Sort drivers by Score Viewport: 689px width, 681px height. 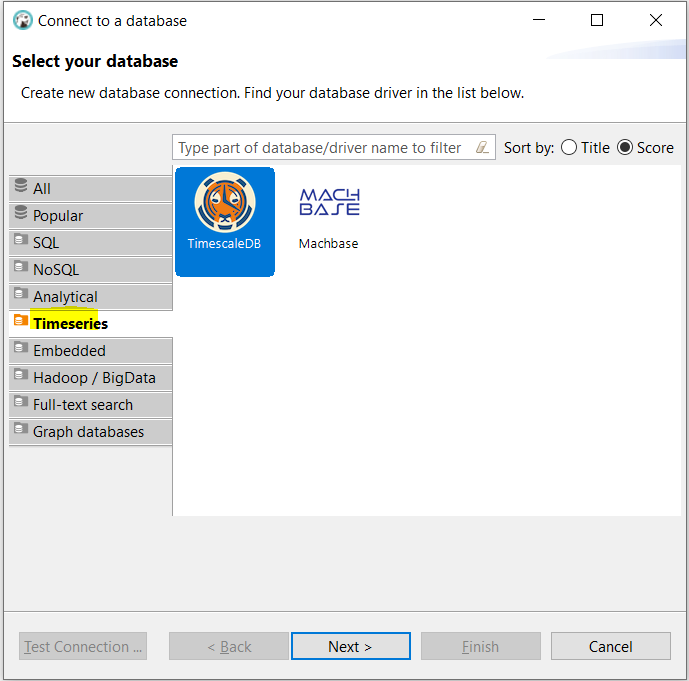(645, 148)
